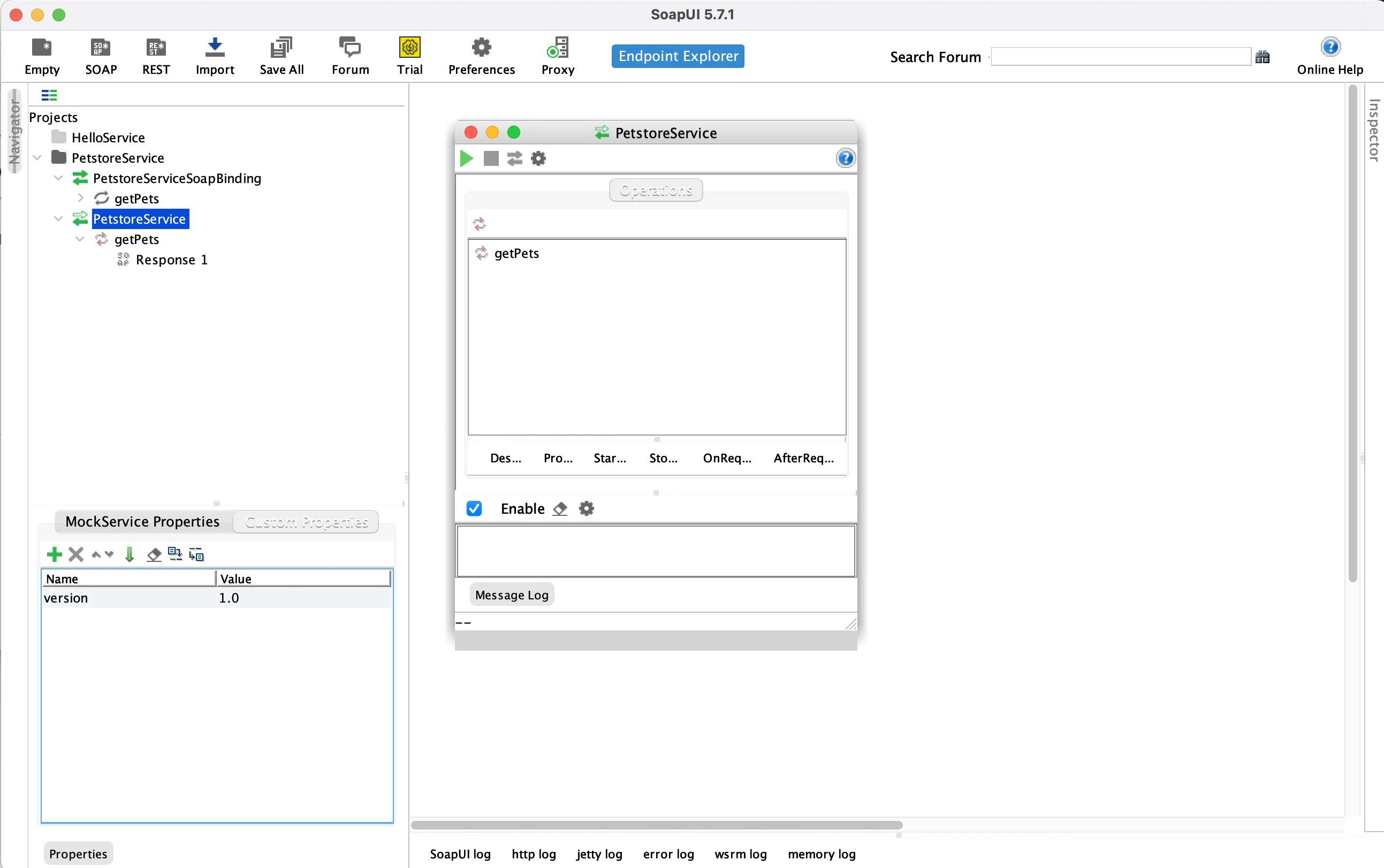Viewport: 1384px width, 868px height.
Task: Collapse the getPets mock operation node
Action: (x=80, y=239)
